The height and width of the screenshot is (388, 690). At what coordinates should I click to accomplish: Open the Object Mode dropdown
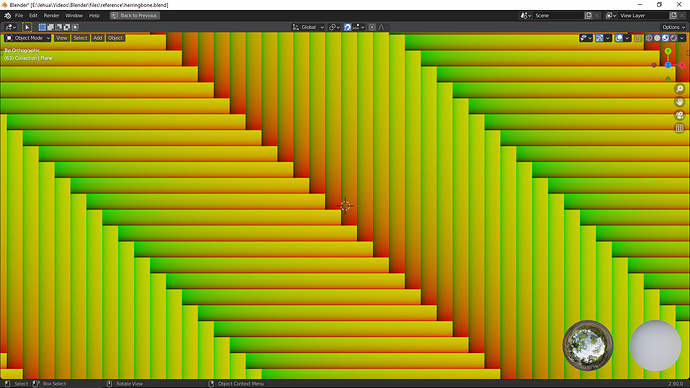tap(28, 38)
